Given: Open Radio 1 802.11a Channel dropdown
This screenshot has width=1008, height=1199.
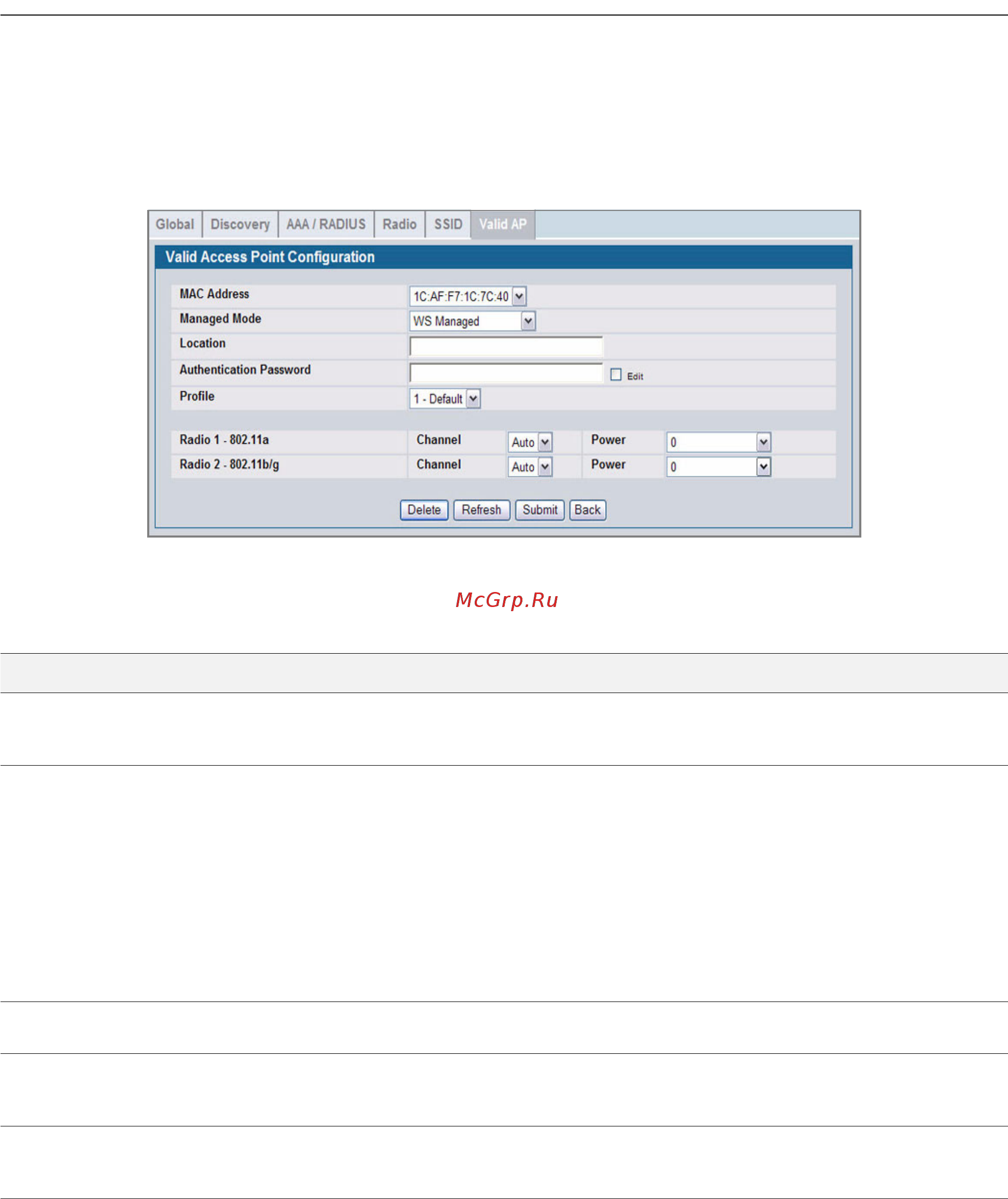Looking at the screenshot, I should [530, 442].
